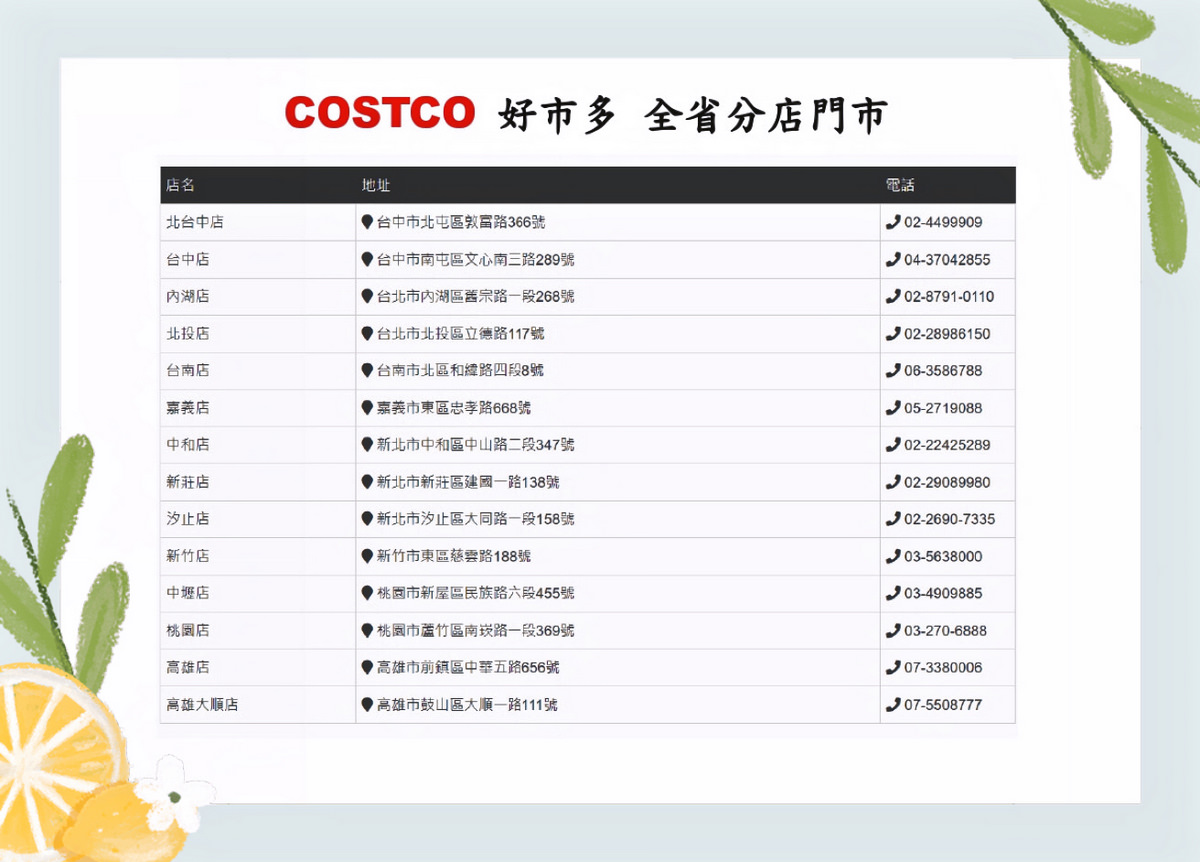Click the location pin beside 桃園市蘆竹區南崁路一段369號
Screen dimensions: 1200x862
tap(367, 631)
